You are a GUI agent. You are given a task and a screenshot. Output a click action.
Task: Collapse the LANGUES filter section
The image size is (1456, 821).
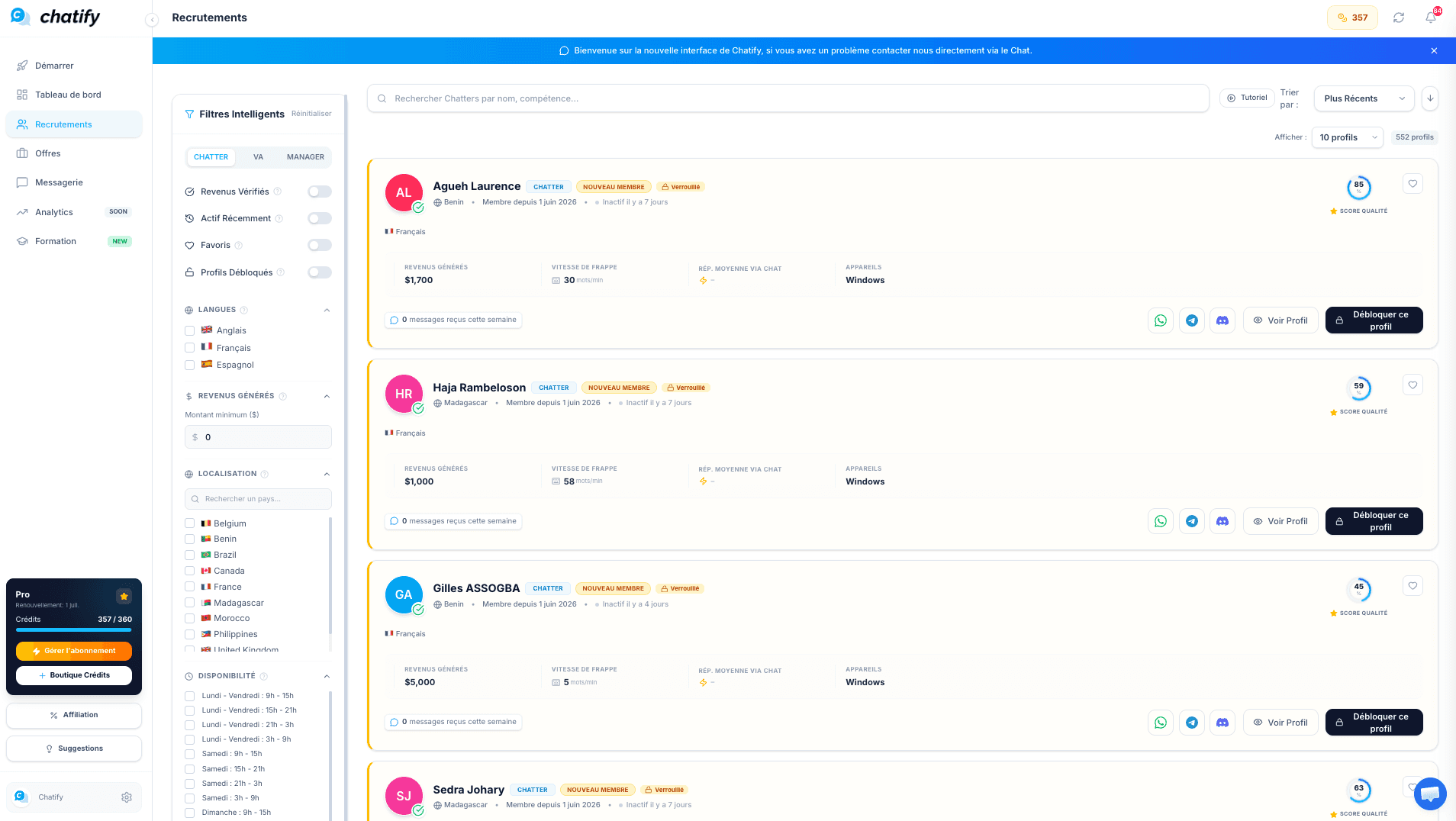coord(327,310)
